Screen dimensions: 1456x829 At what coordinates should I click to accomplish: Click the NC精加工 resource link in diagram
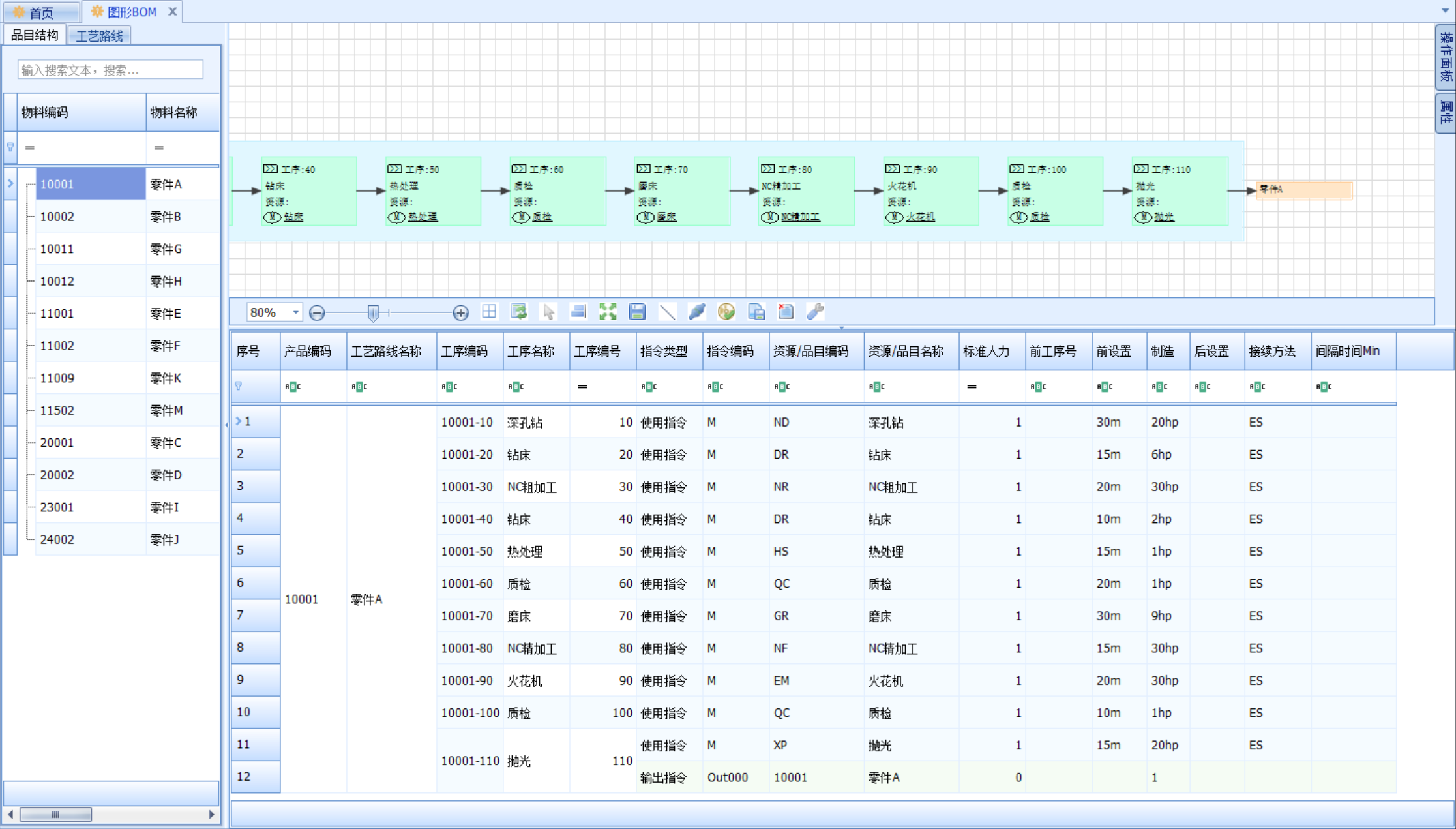click(799, 217)
